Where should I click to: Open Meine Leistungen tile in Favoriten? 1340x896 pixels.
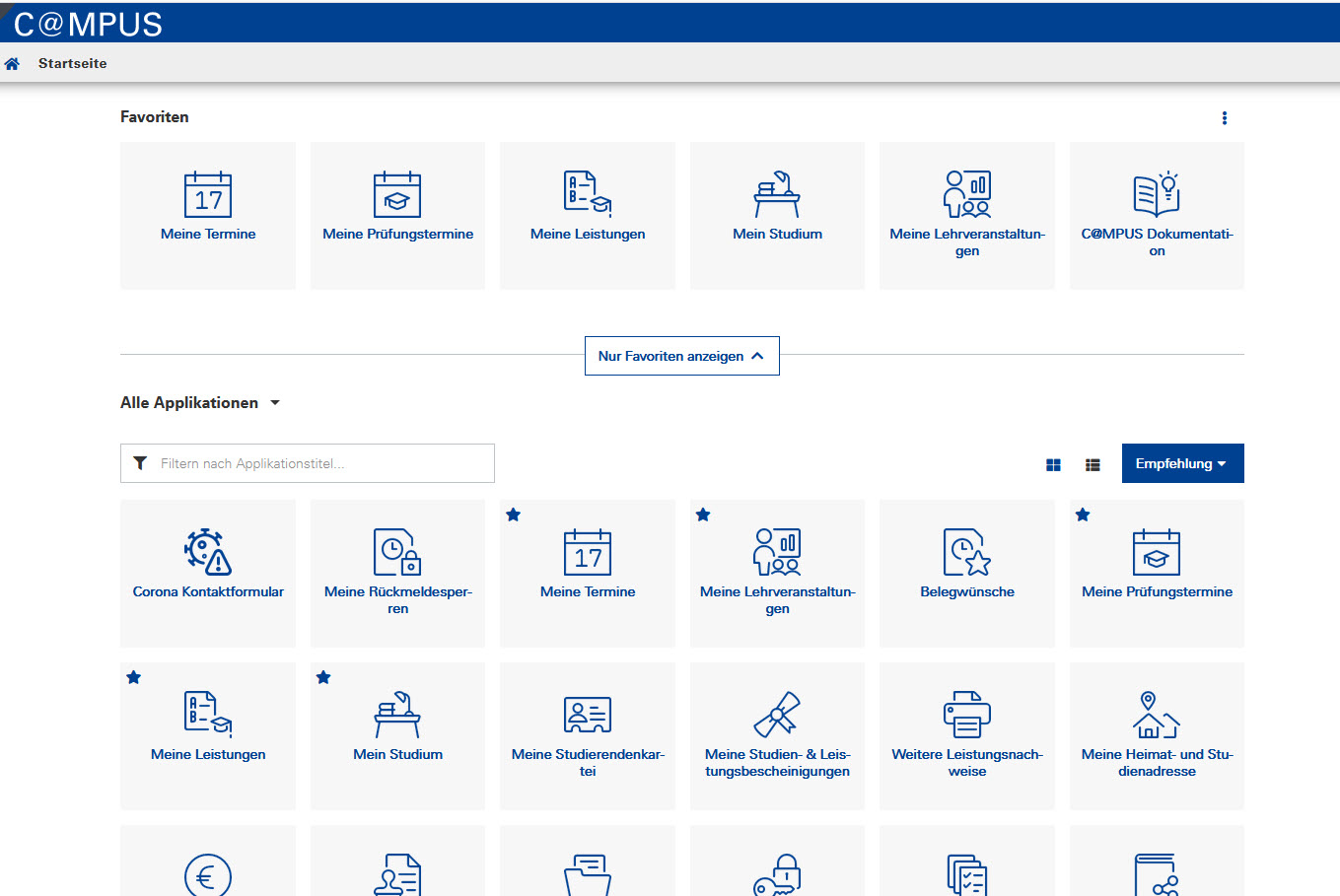click(588, 216)
